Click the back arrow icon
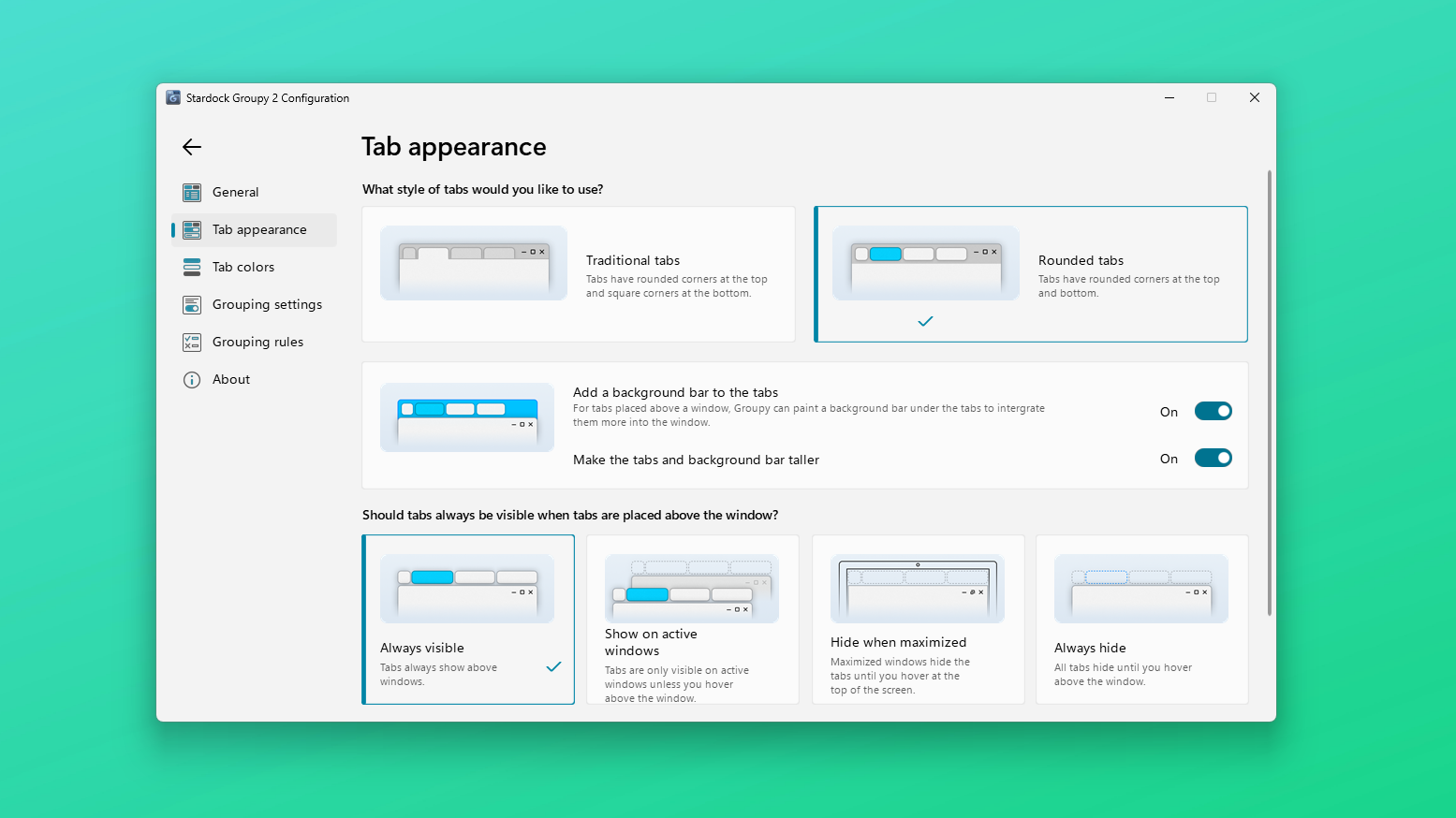 coord(192,147)
